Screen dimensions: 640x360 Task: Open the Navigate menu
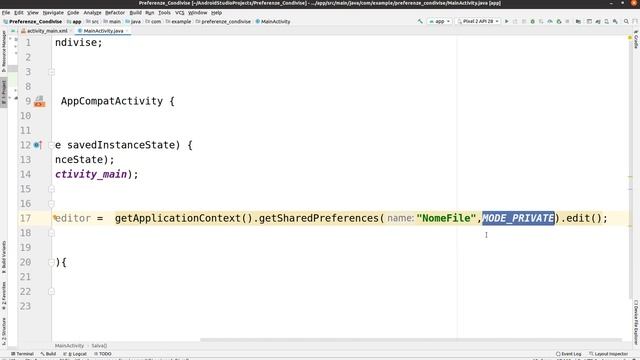[53, 13]
